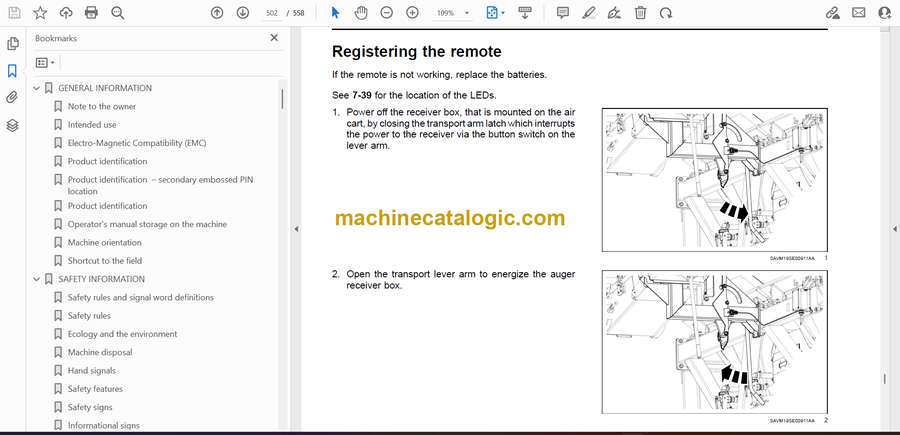Viewport: 900px width, 435px height.
Task: Toggle the Bookmarks panel icon
Action: pyautogui.click(x=12, y=71)
